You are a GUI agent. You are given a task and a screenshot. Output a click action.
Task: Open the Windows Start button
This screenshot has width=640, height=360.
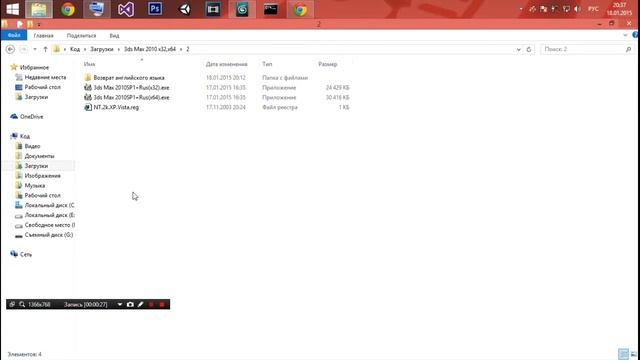click(12, 9)
